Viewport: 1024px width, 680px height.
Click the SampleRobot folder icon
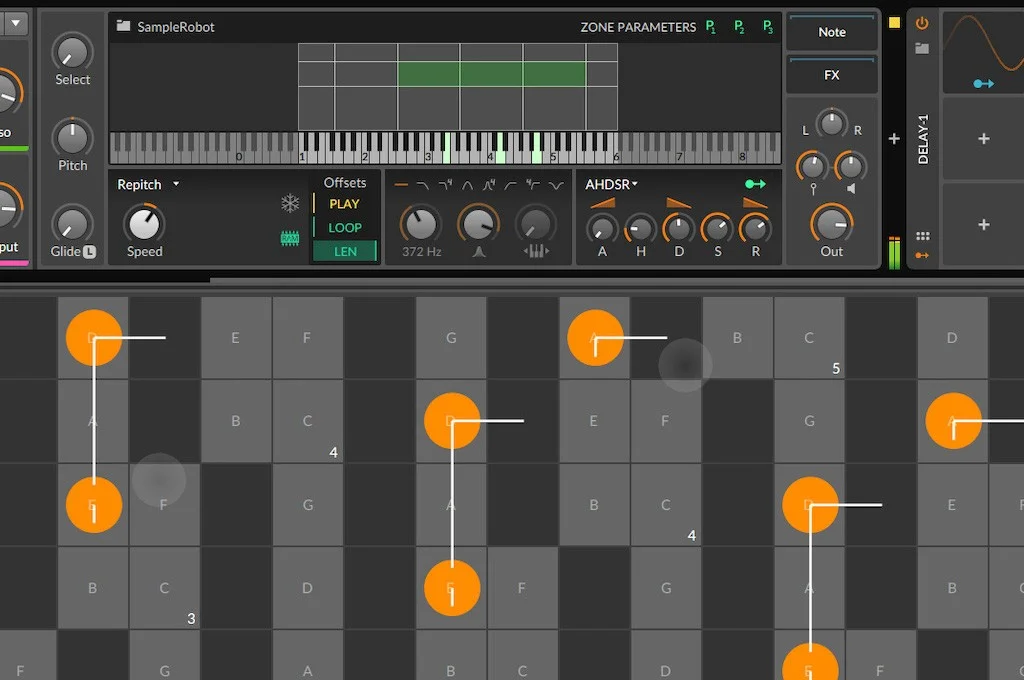(x=123, y=26)
